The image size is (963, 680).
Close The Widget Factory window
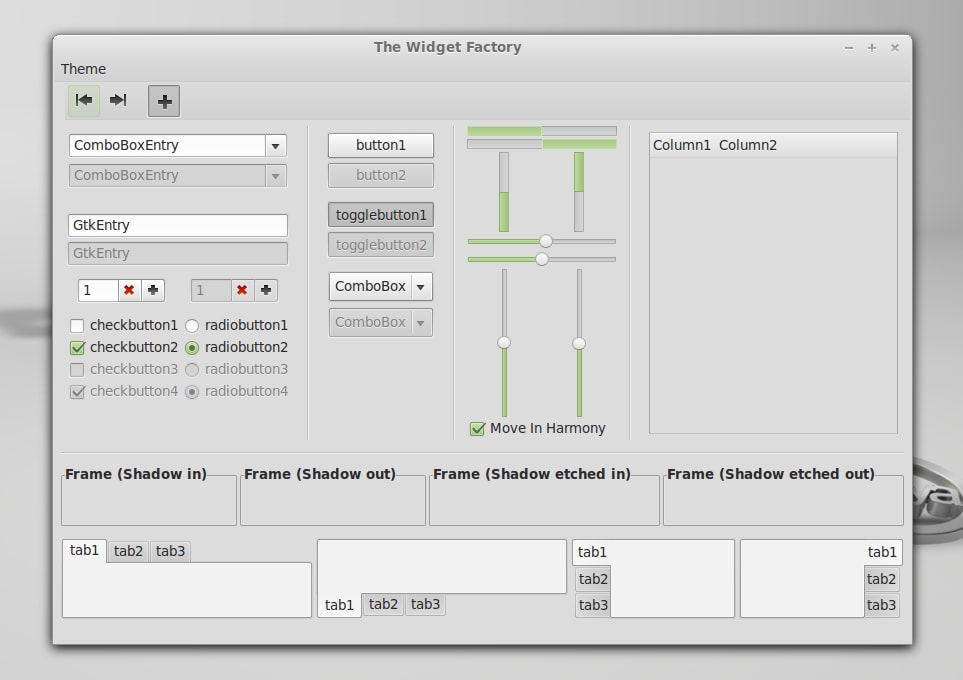pyautogui.click(x=895, y=48)
